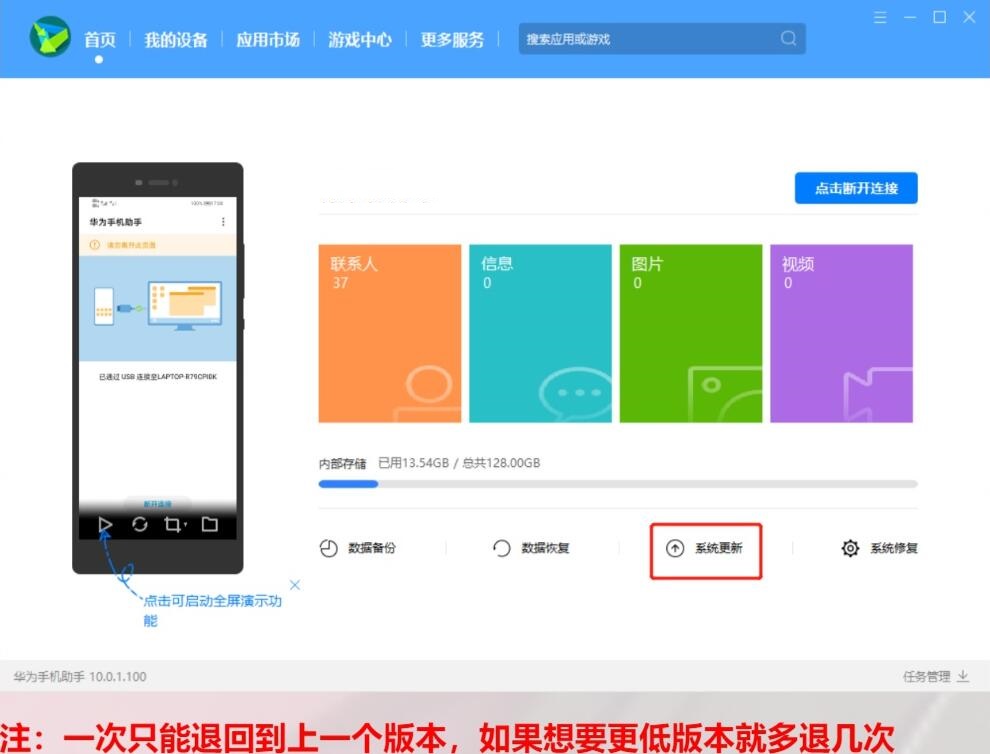Image resolution: width=990 pixels, height=754 pixels.
Task: Open the 应用市场 tab
Action: [268, 40]
